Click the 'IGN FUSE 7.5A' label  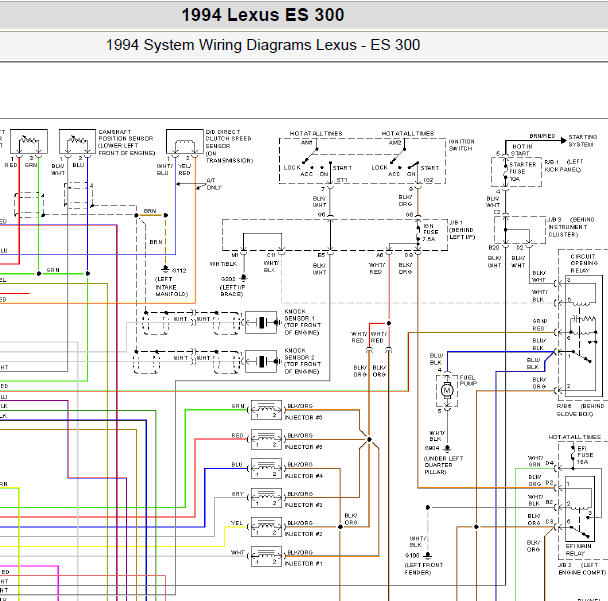pyautogui.click(x=430, y=232)
